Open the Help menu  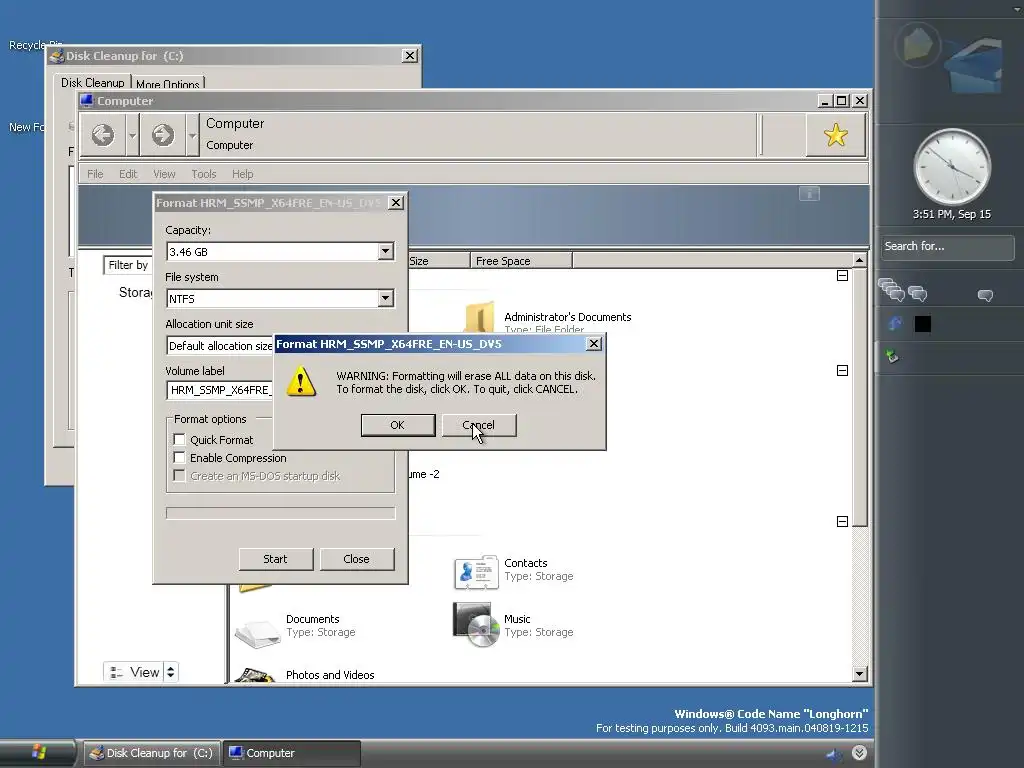[x=242, y=174]
